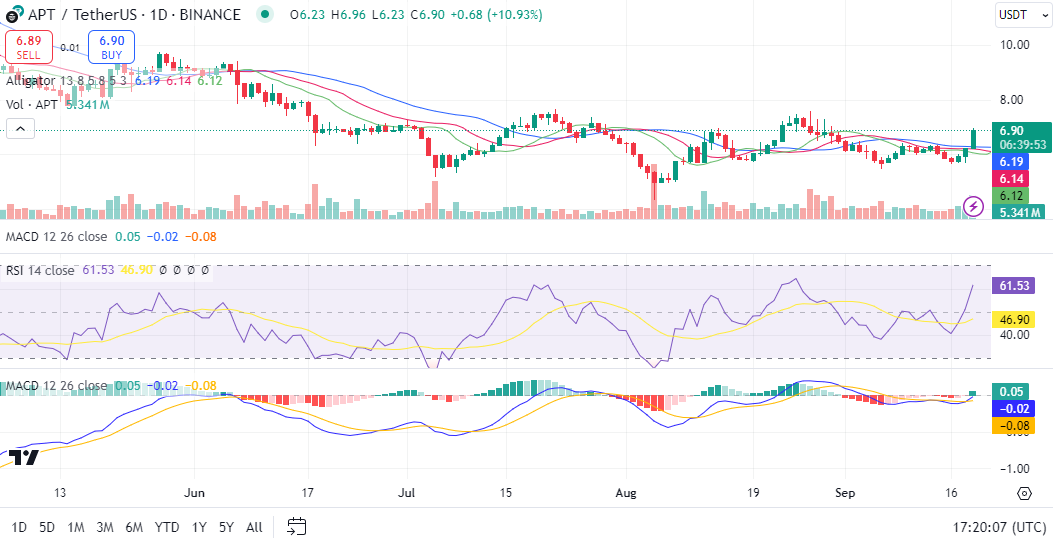Click the lower MACD 12 26 close legend

tap(56, 386)
